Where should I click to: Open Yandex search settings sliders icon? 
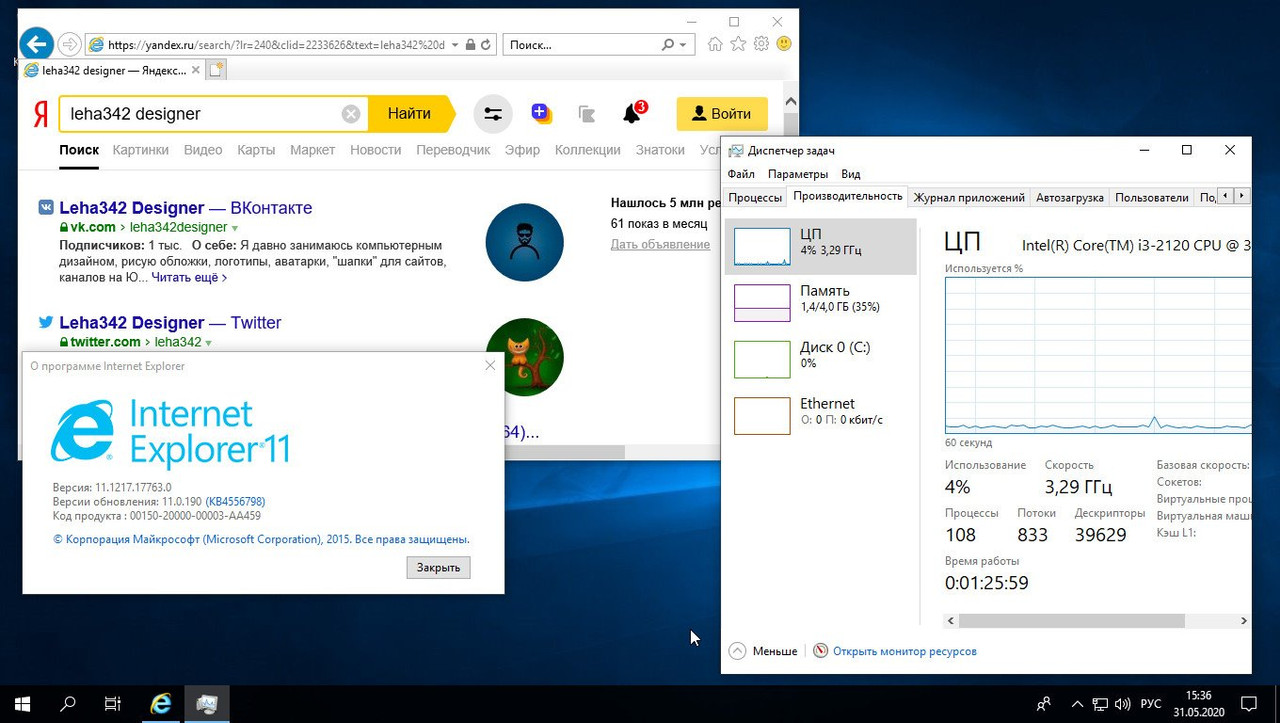coord(493,114)
